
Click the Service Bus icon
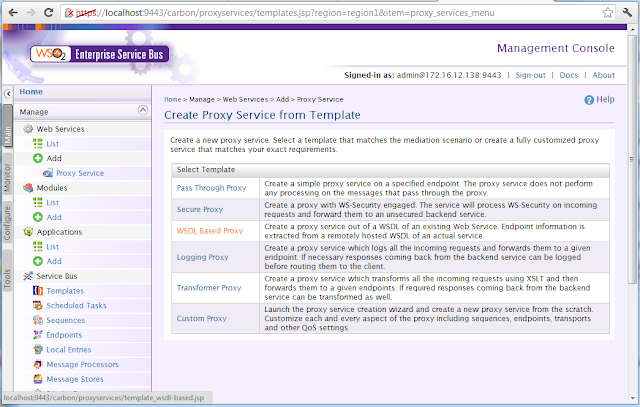coord(28,276)
